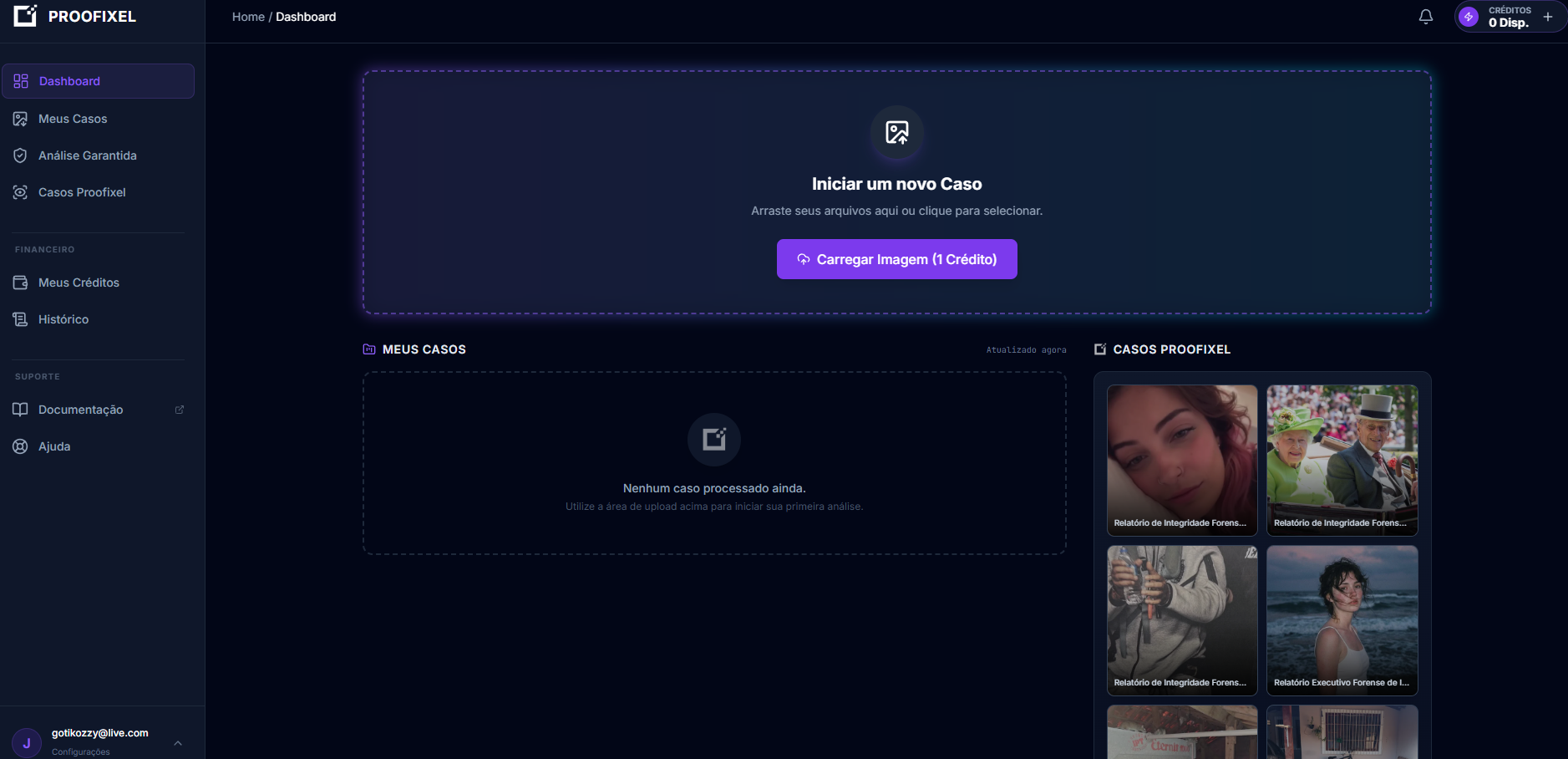
Task: Click the PROOFIXEL brand name
Action: coord(92,17)
